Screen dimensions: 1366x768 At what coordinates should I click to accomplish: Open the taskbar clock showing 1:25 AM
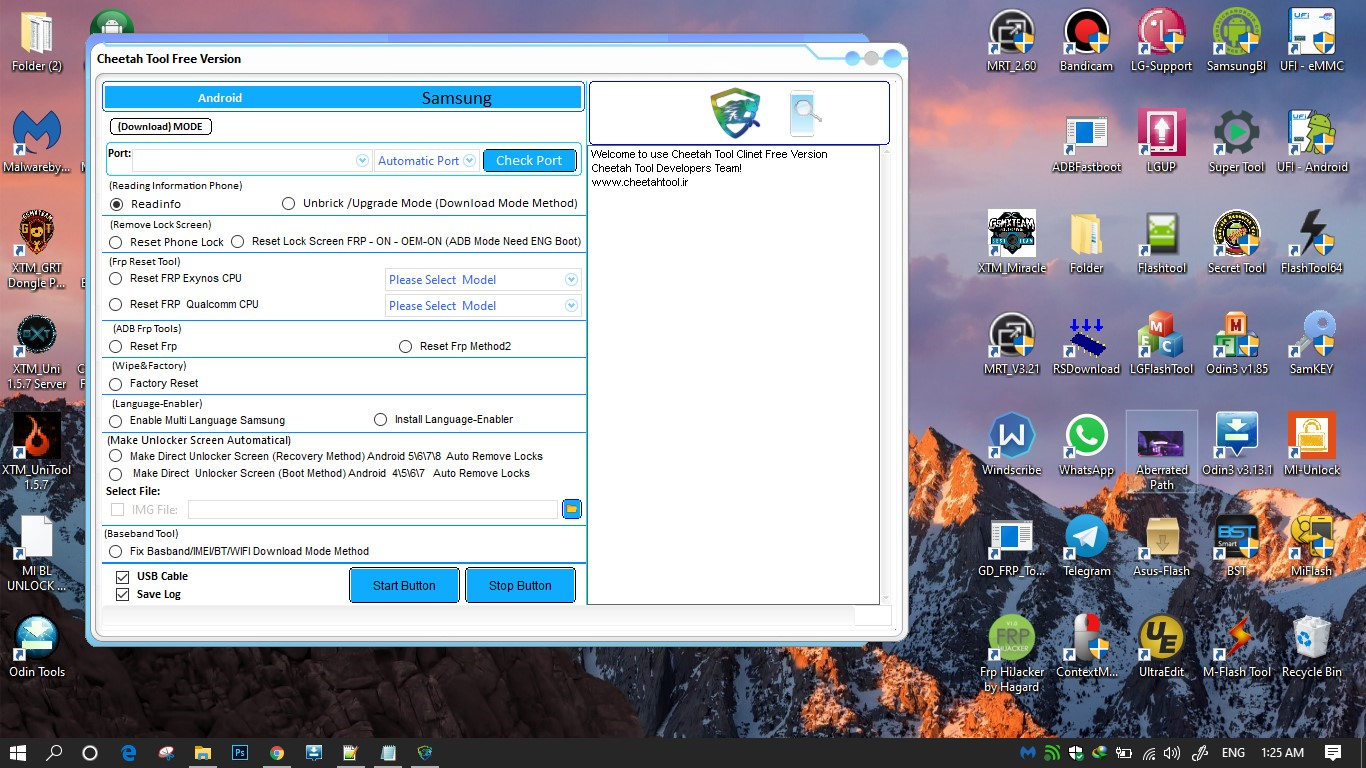click(1283, 753)
